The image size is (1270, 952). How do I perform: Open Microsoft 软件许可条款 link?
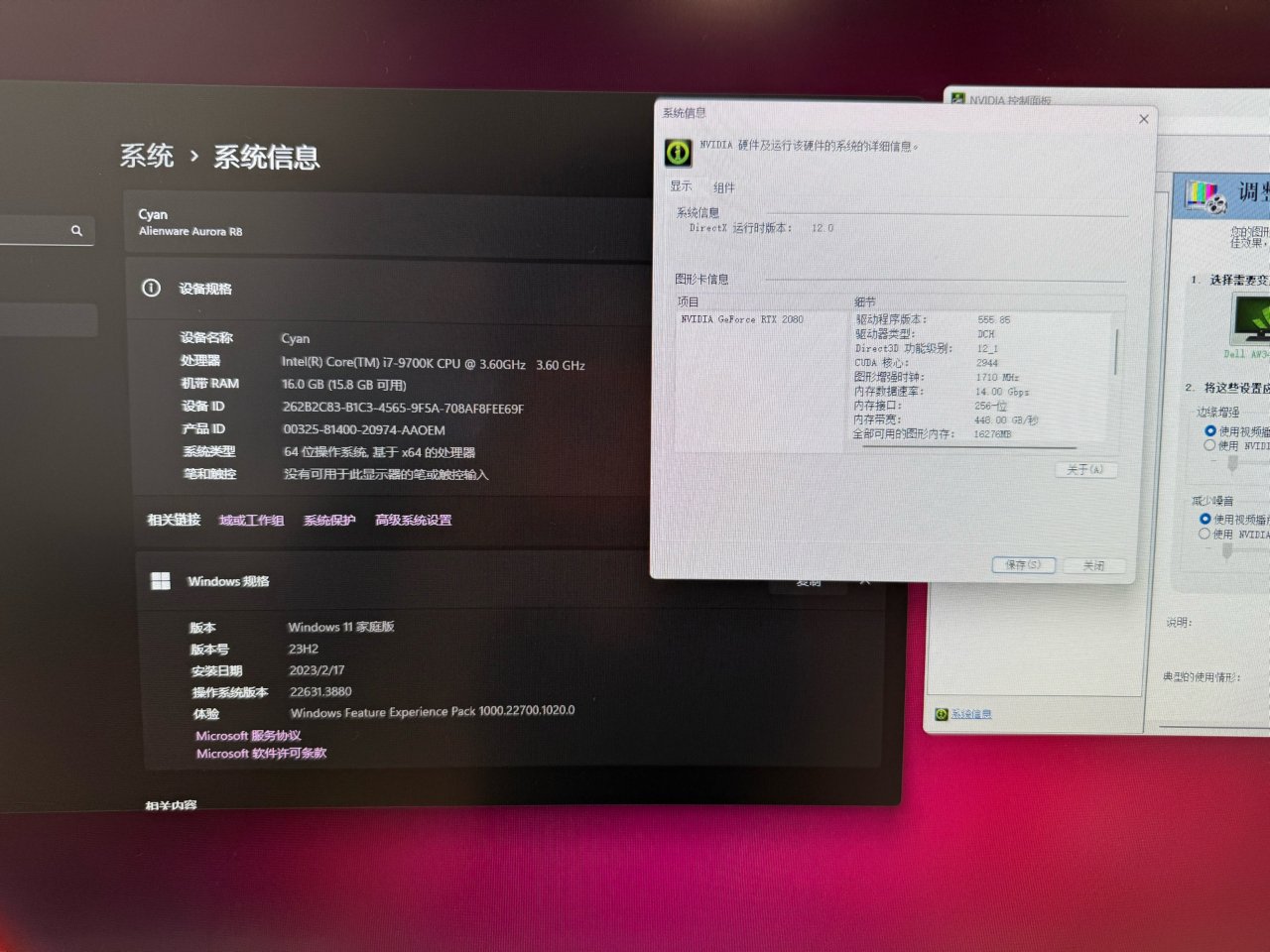tap(261, 754)
